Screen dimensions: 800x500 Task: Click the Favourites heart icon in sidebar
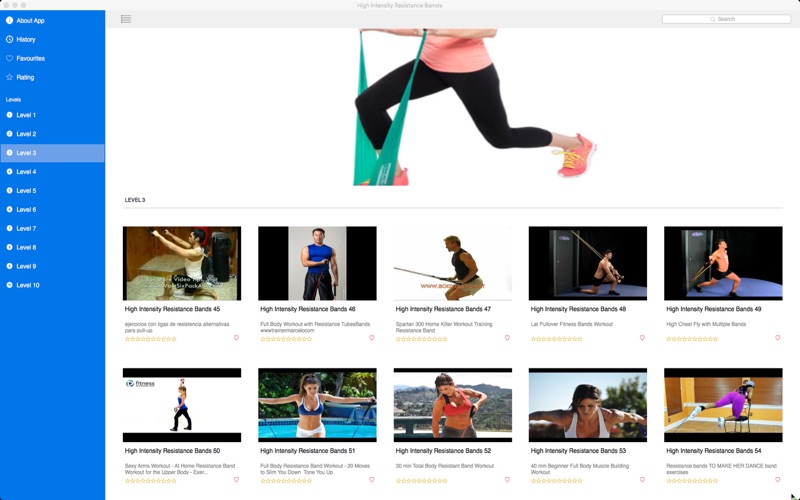[9, 58]
